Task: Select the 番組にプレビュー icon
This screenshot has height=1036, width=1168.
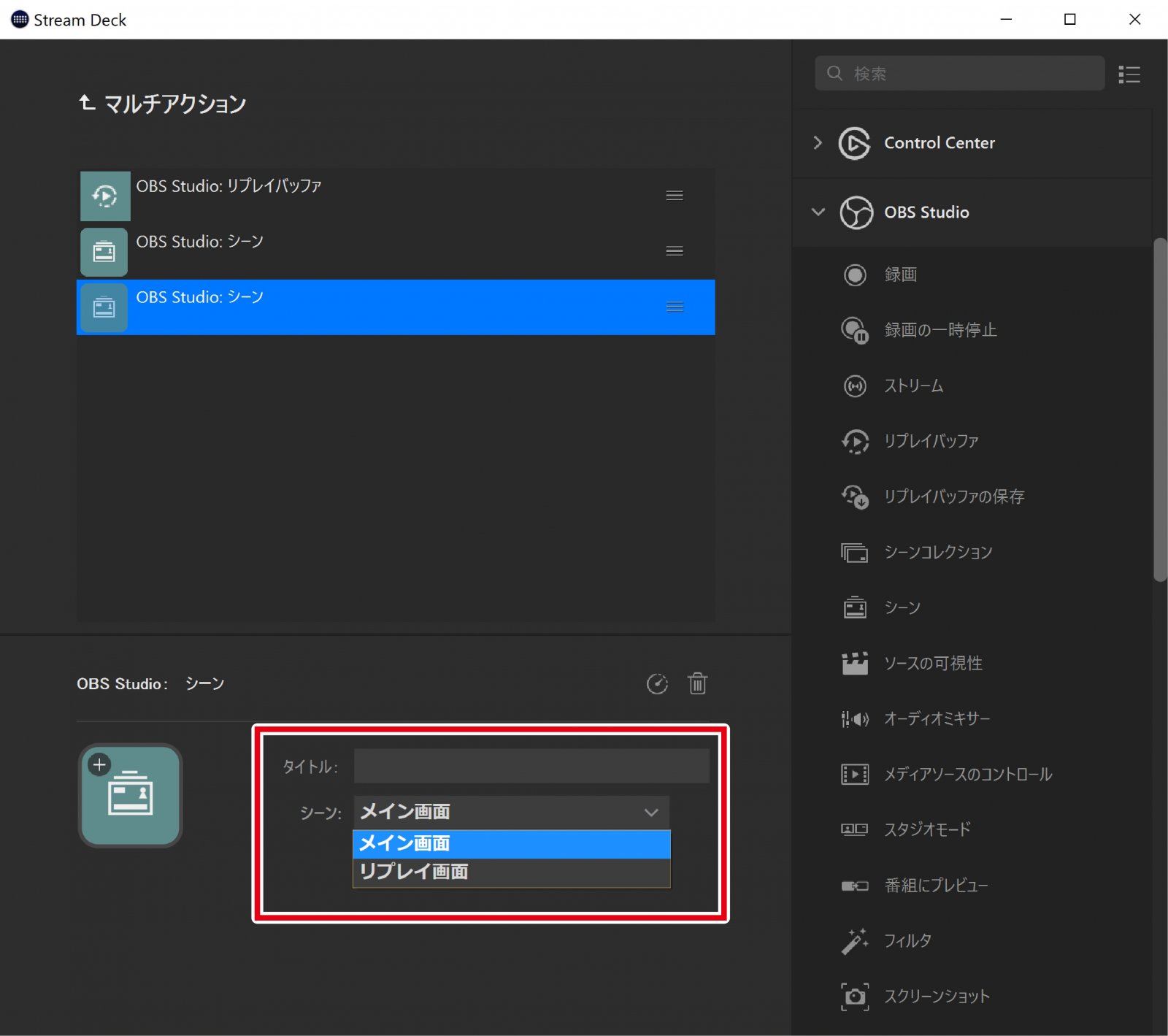Action: pos(855,886)
